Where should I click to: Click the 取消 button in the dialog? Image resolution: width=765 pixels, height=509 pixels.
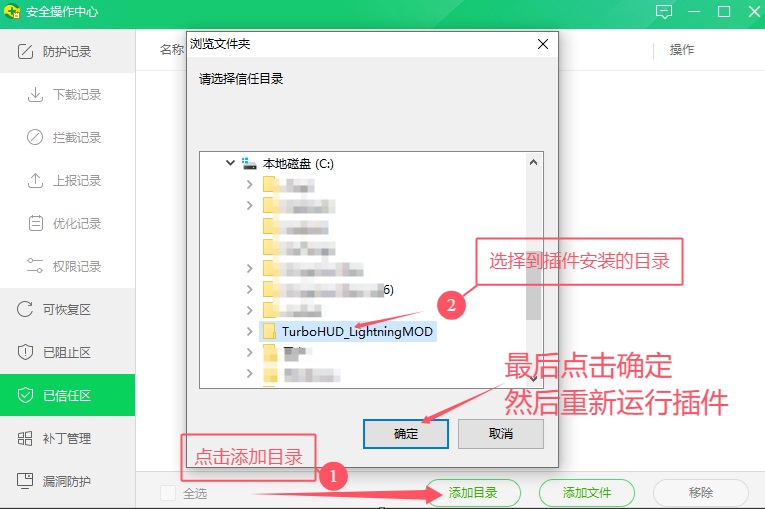(x=500, y=434)
